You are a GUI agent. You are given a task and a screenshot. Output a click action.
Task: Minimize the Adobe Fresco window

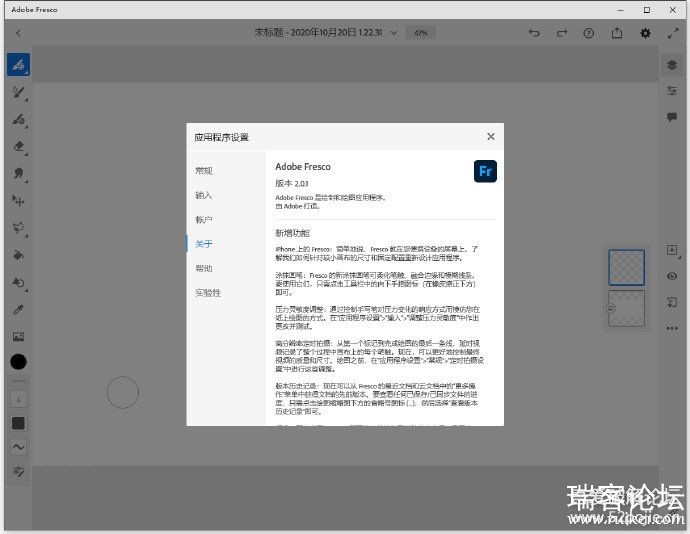click(620, 10)
